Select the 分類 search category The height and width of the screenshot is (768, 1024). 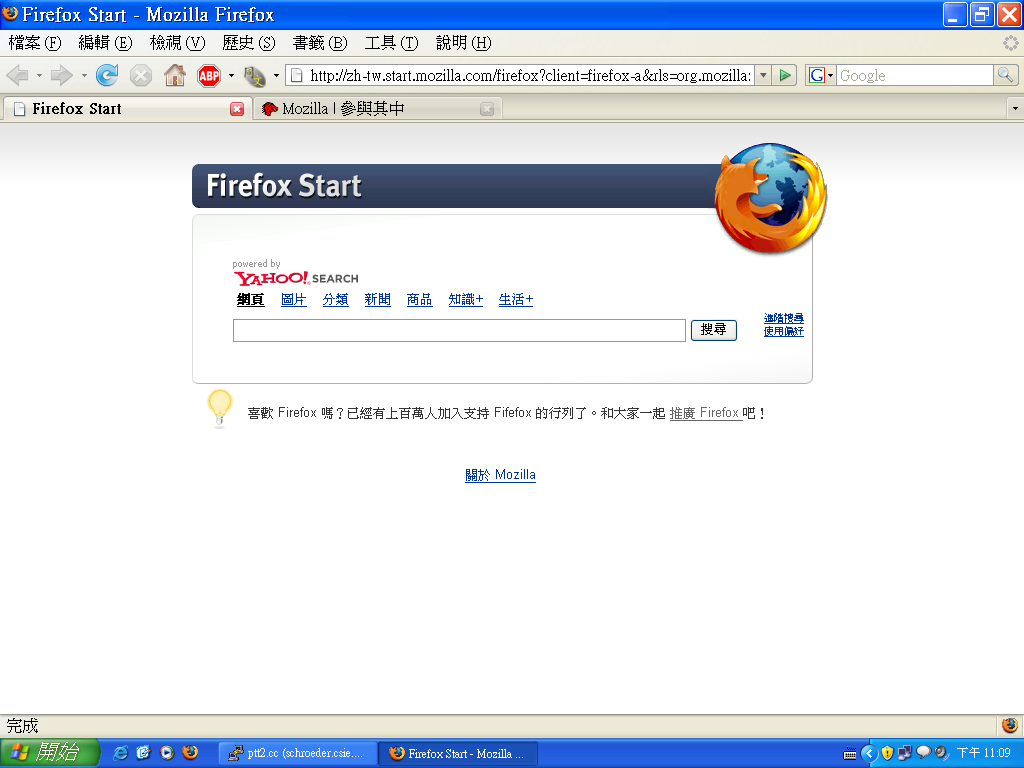pos(335,300)
